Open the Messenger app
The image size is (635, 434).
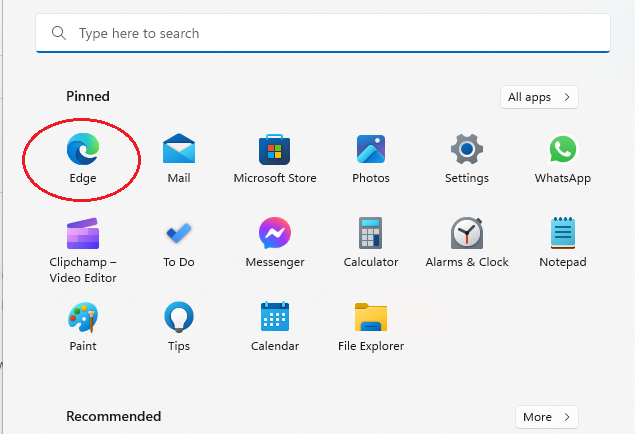275,235
